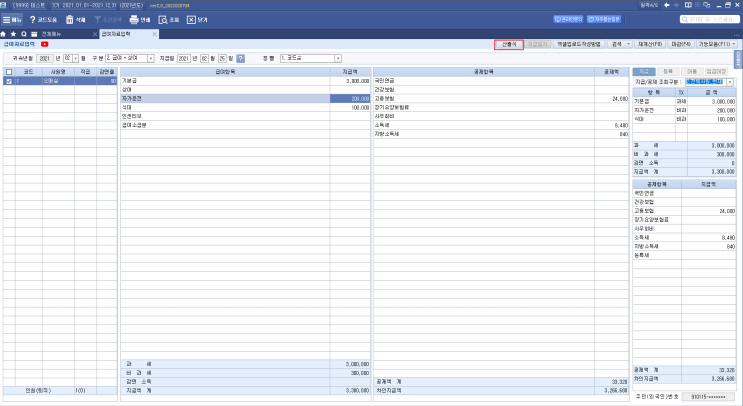This screenshot has height=406, width=743.
Task: Select the 연장수당 row in 급여항목
Action: (x=245, y=116)
